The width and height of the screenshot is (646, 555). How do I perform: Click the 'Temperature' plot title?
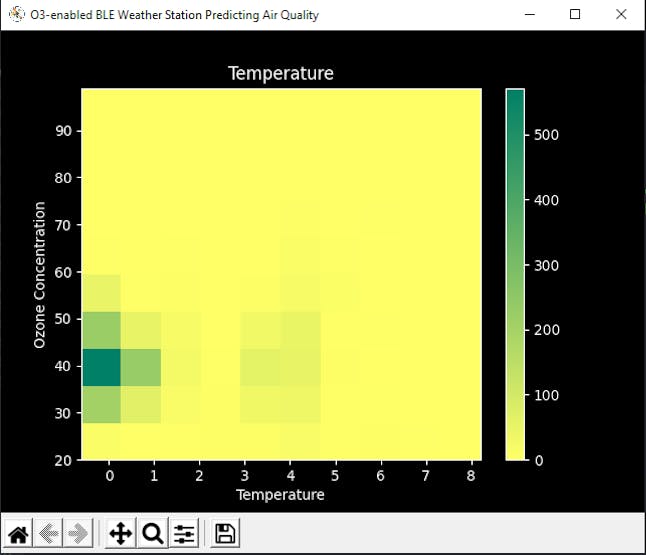pyautogui.click(x=281, y=73)
